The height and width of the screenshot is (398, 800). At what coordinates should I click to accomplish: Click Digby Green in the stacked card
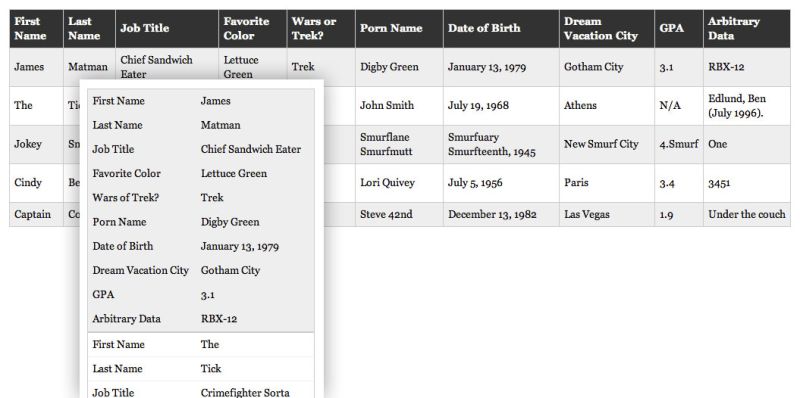pyautogui.click(x=230, y=222)
